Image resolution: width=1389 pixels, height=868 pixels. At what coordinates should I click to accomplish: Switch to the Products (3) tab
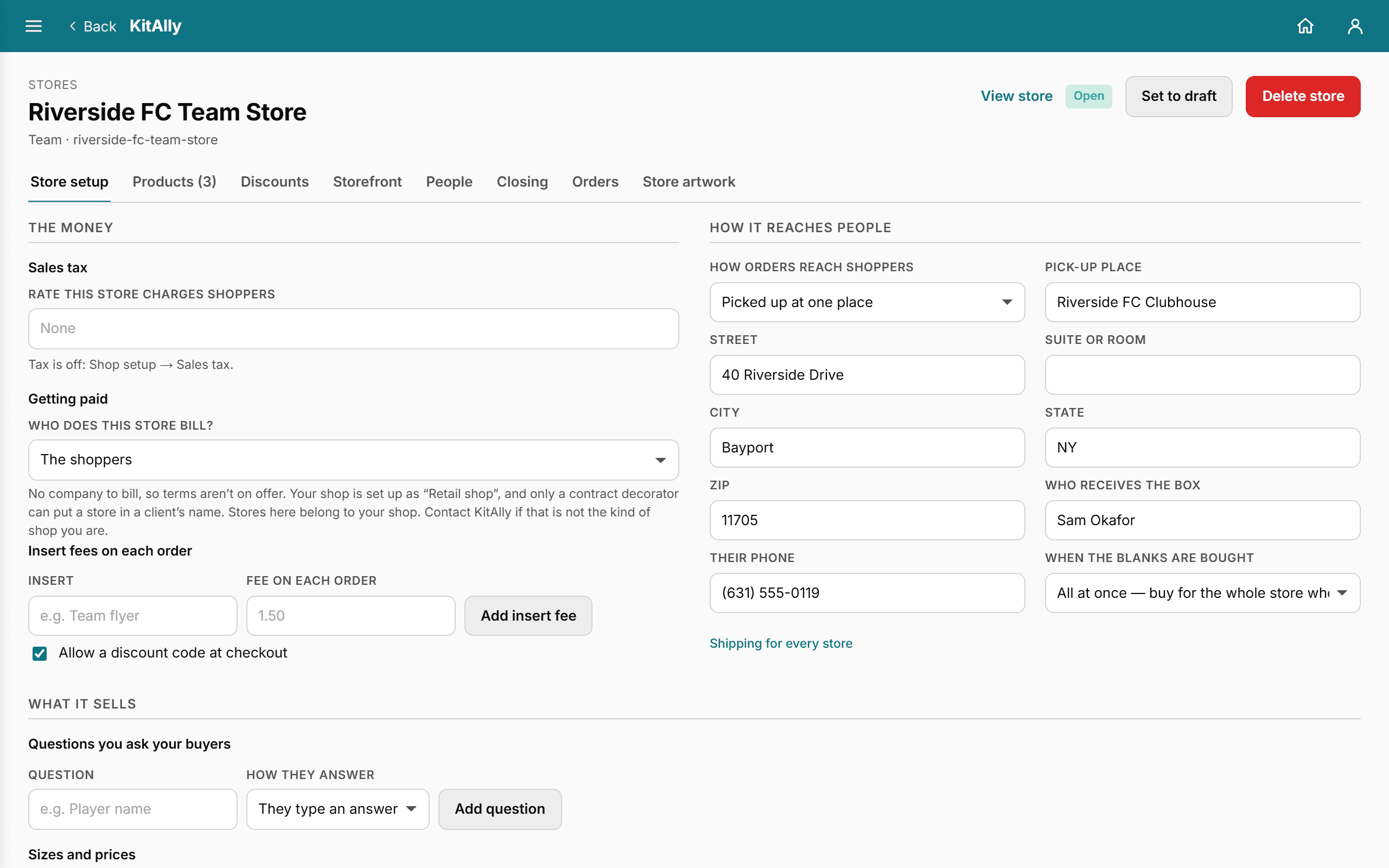(175, 182)
